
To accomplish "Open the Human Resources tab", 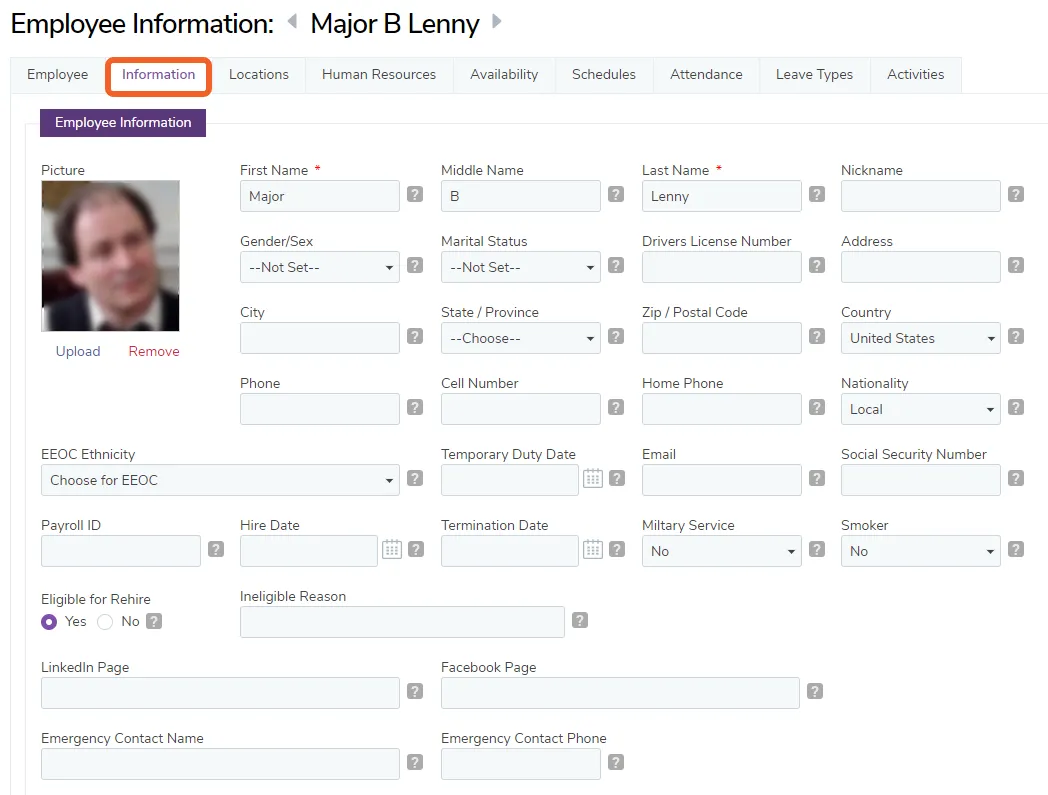I will 379,75.
